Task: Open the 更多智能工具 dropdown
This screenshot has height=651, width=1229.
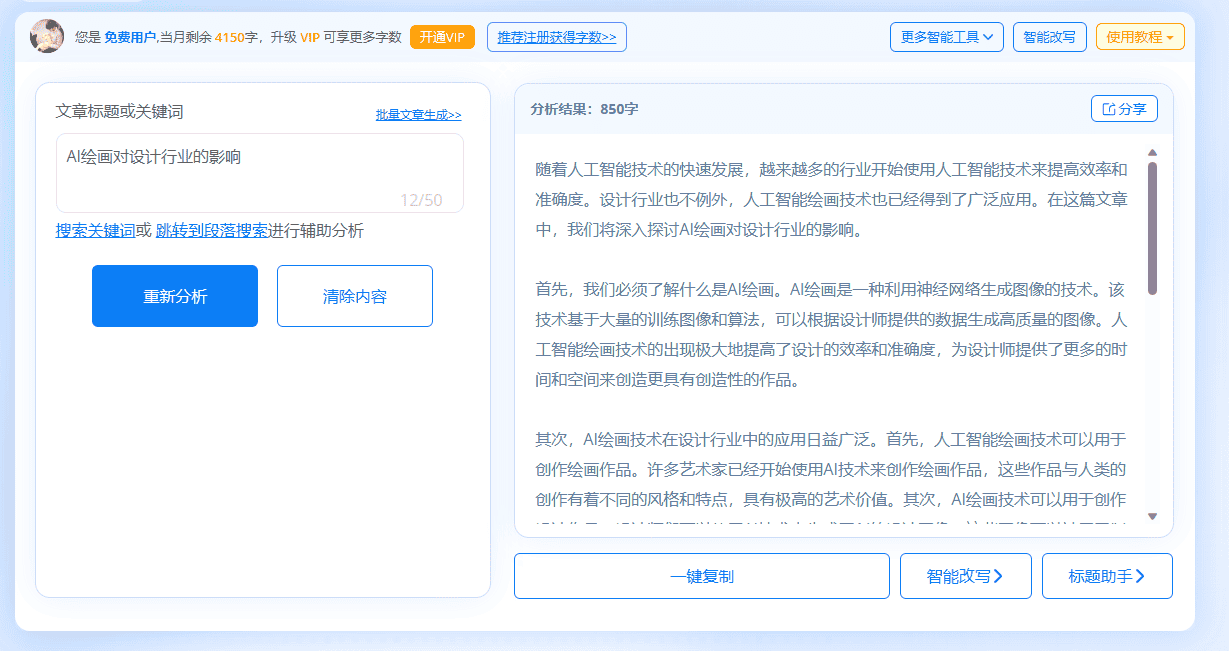Action: pyautogui.click(x=946, y=37)
